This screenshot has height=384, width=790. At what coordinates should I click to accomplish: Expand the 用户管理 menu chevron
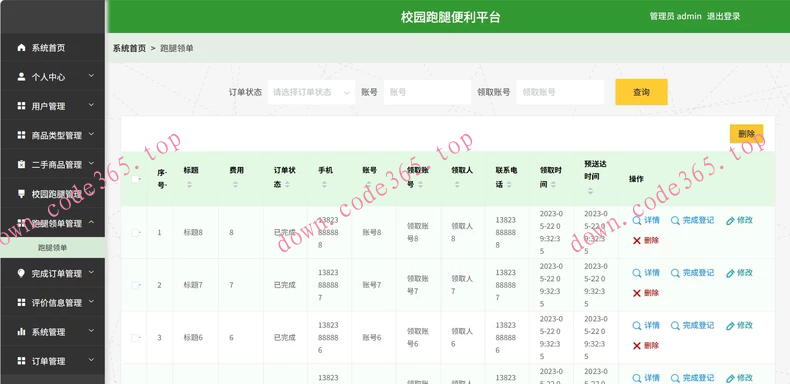pos(91,105)
